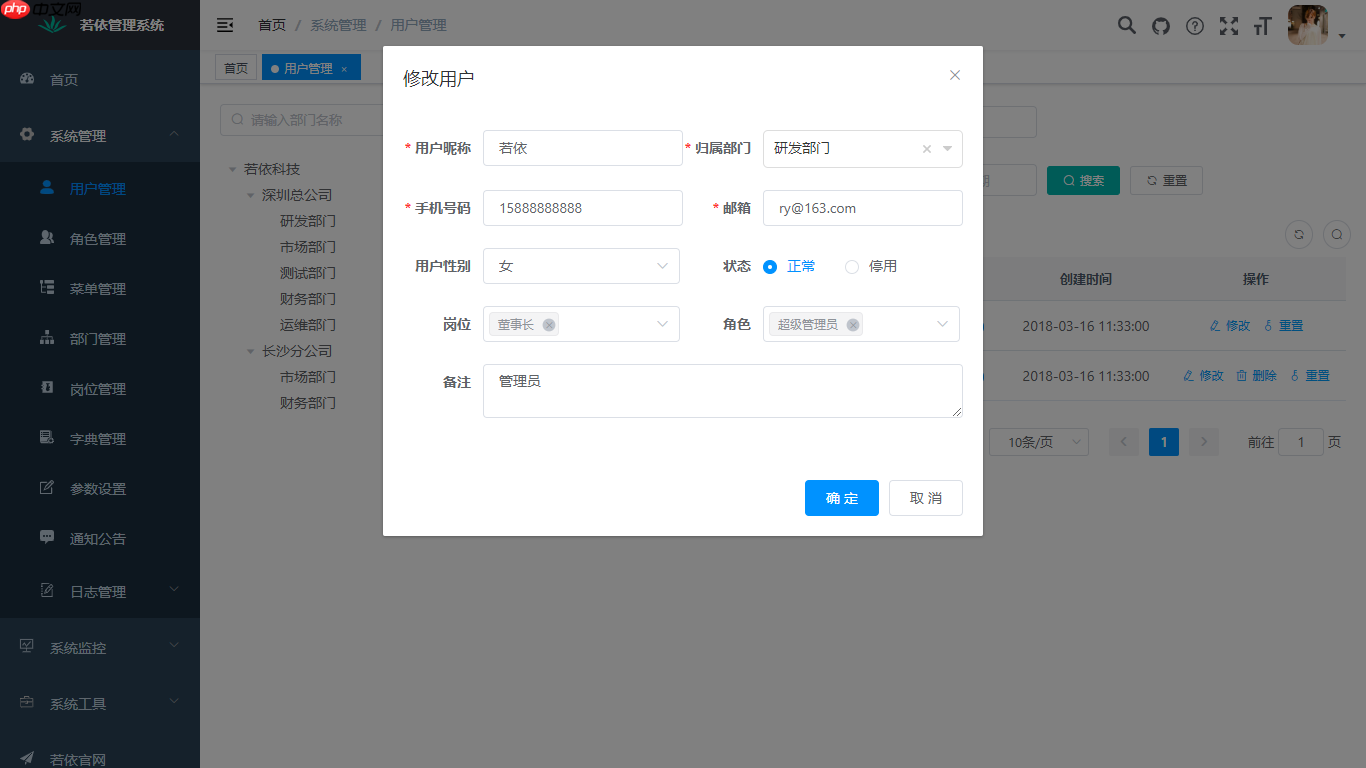The height and width of the screenshot is (768, 1366).
Task: Remove 超级管理员 tag using its x icon
Action: 852,324
